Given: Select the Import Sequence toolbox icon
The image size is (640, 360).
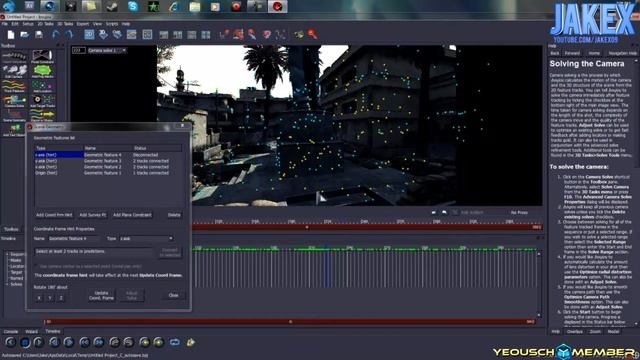Looking at the screenshot, I should coord(14,56).
